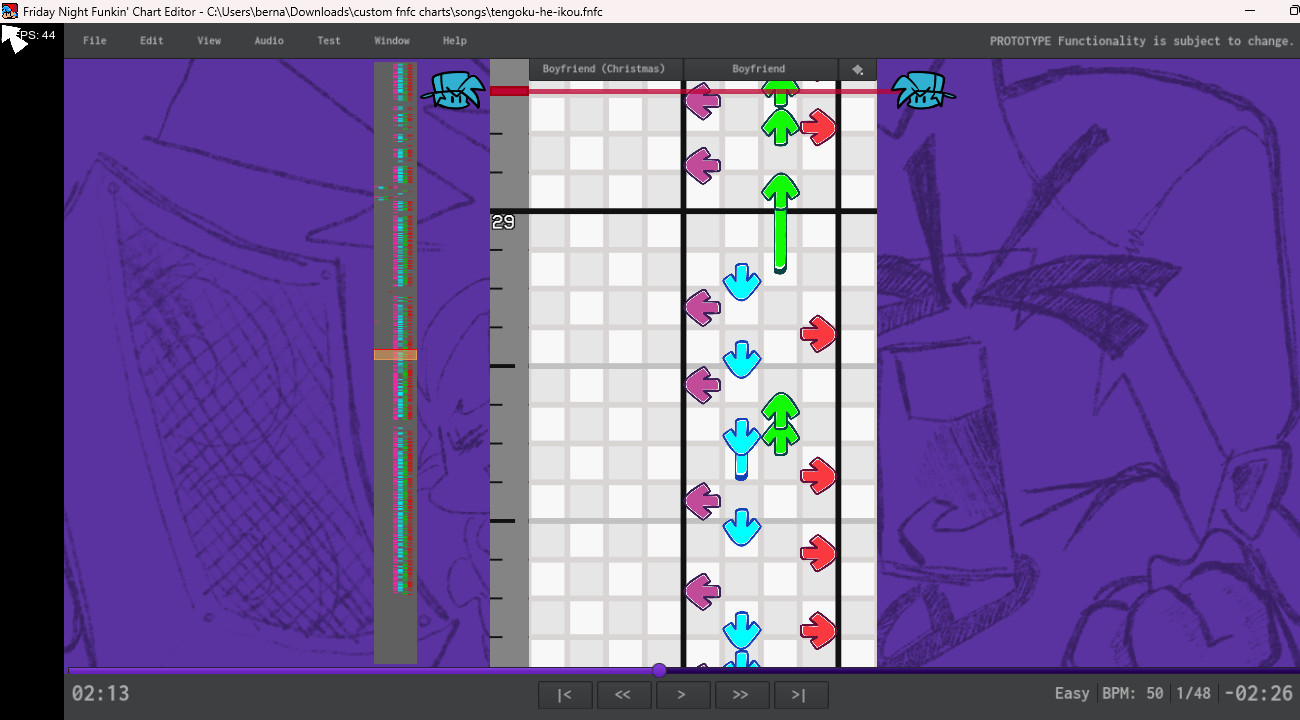Select the Boyfriend (Christmas) strumline header
The height and width of the screenshot is (720, 1300).
[x=604, y=69]
